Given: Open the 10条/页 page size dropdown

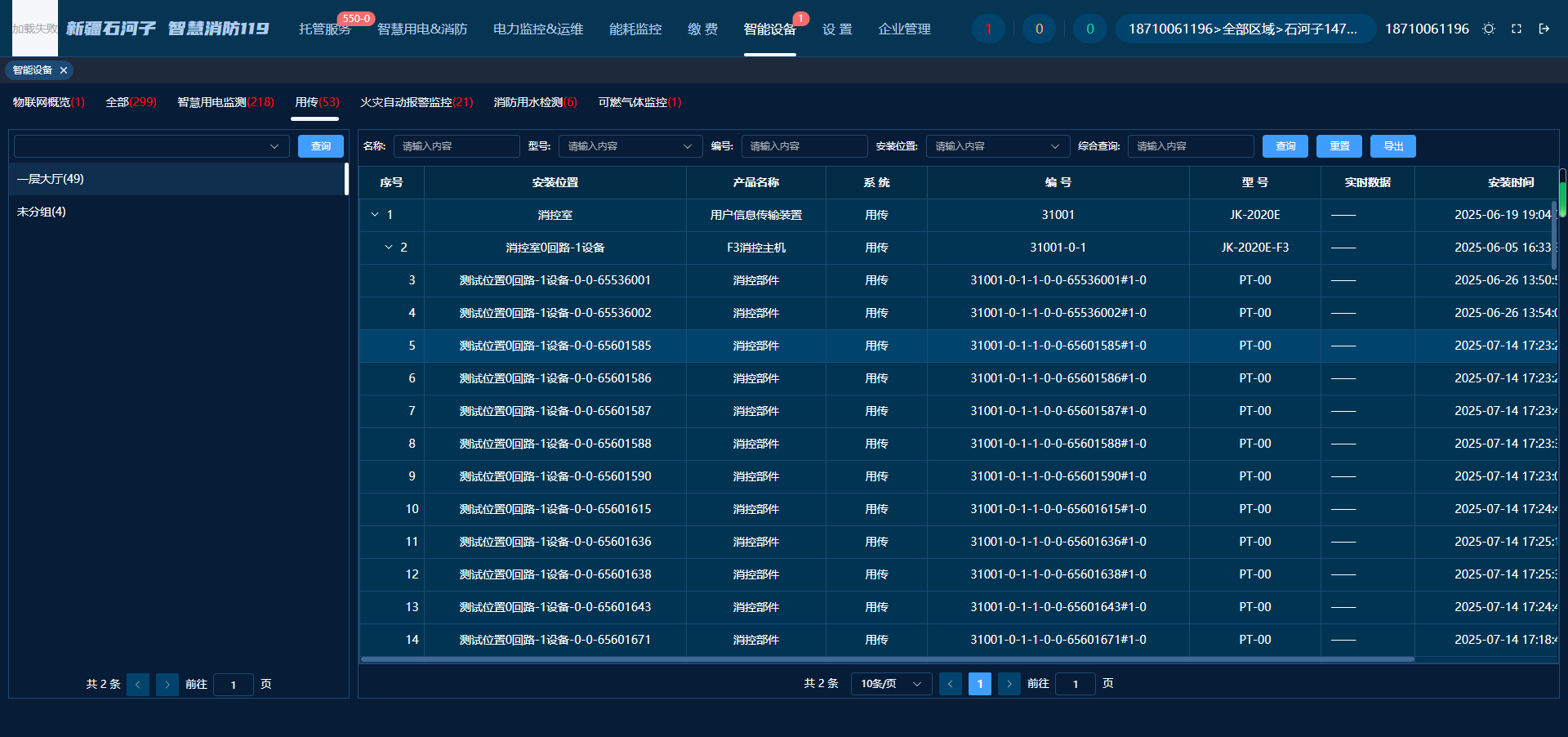Looking at the screenshot, I should [891, 684].
